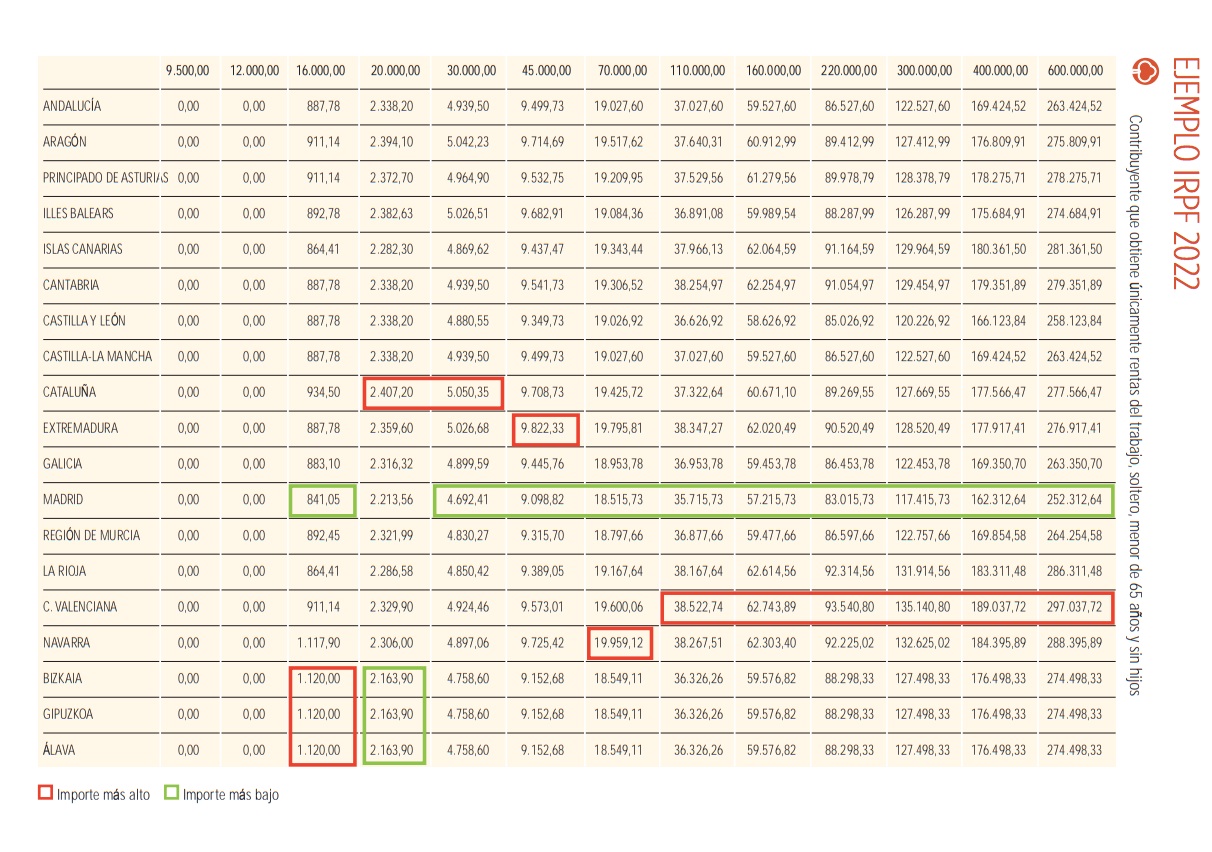
Task: Click the green 'Importe más bajo' legend square
Action: click(x=171, y=794)
